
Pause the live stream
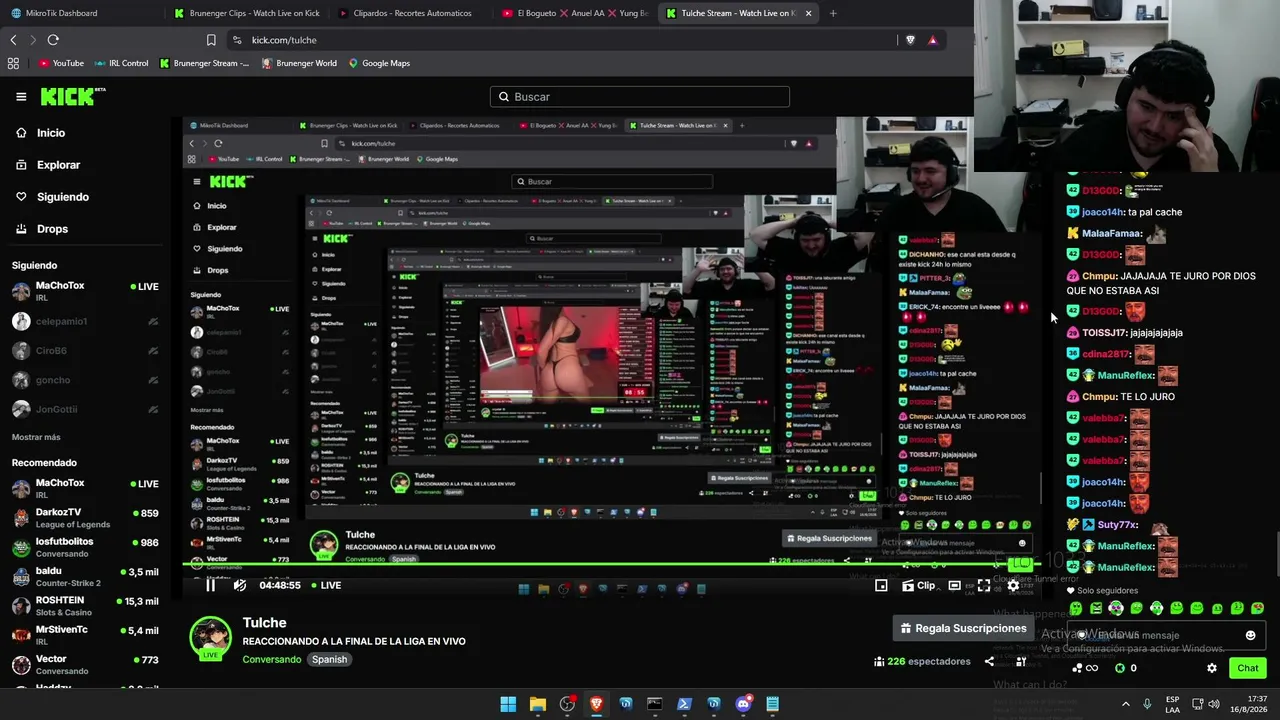(x=210, y=585)
